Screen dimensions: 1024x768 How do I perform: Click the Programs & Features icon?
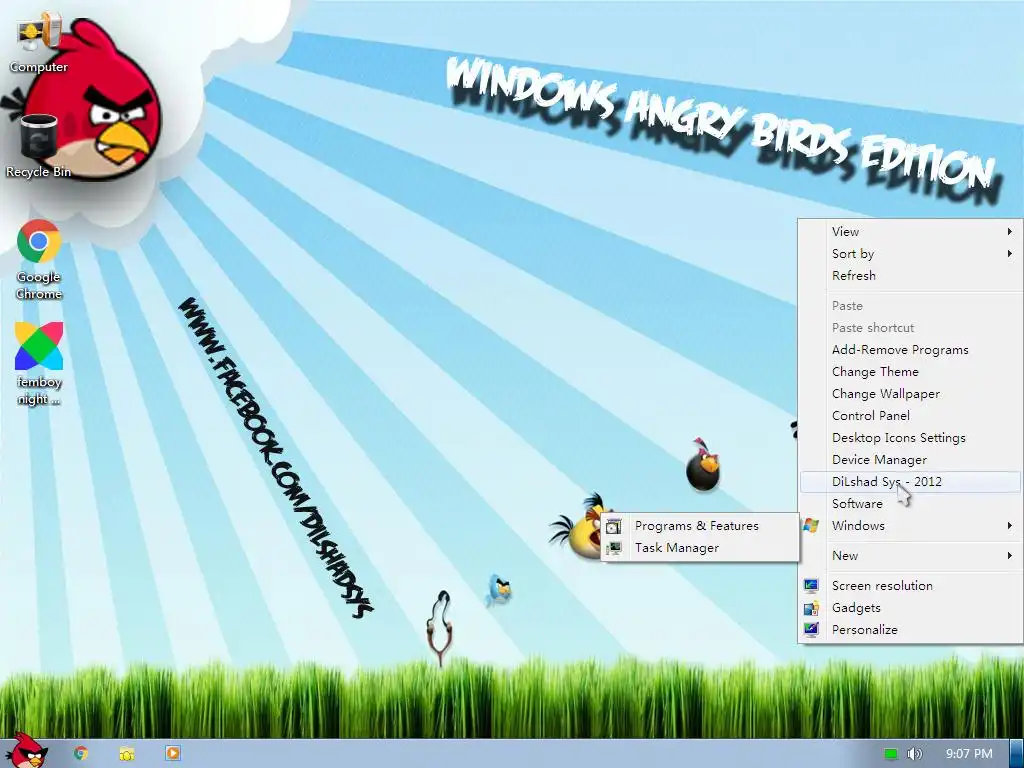coord(613,526)
